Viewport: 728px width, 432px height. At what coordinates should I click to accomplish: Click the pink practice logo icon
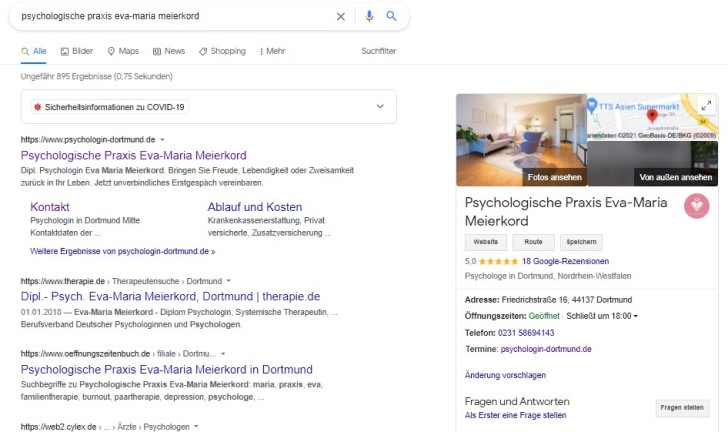click(696, 206)
